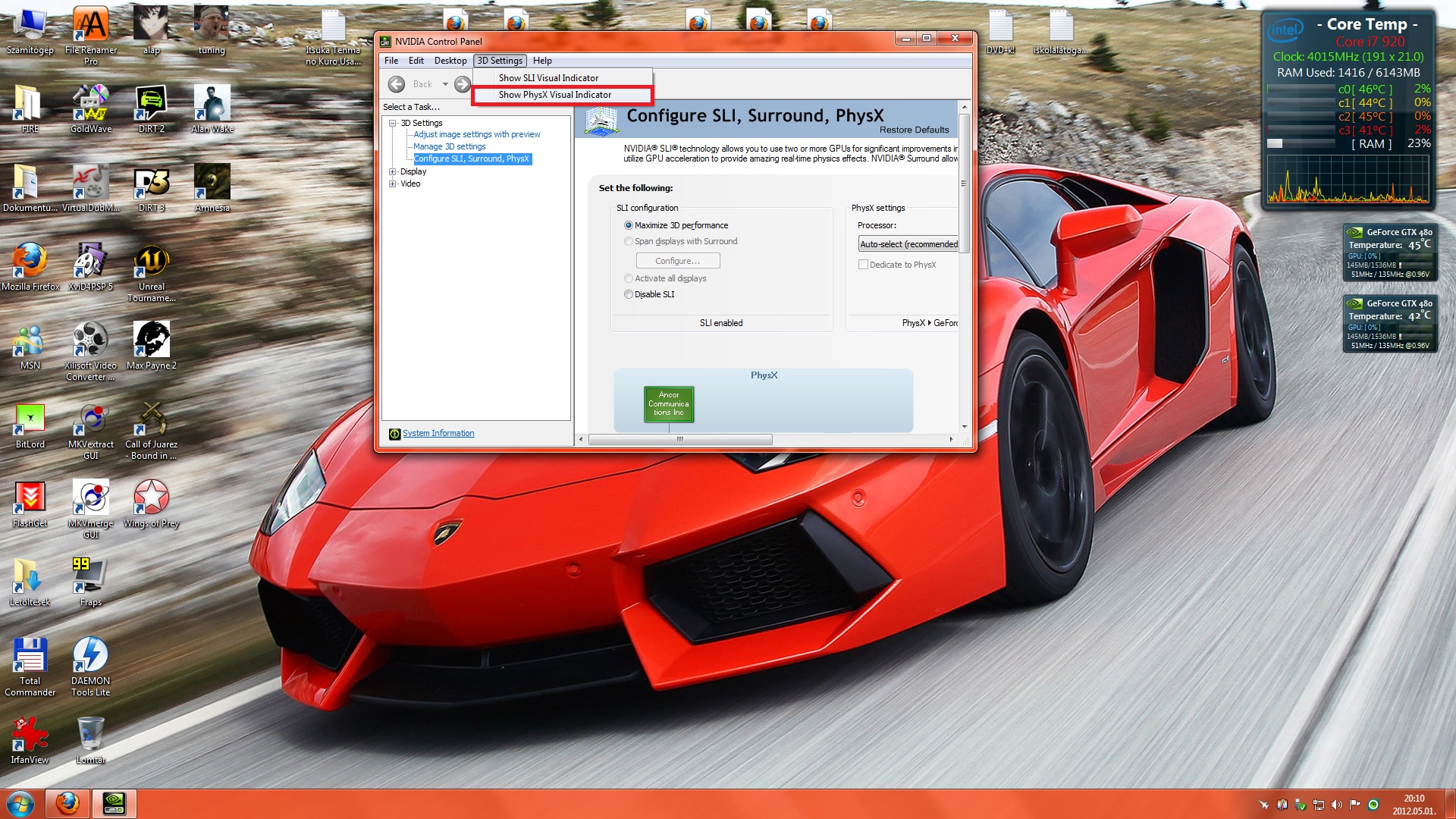Select Configure SLI, Surround, PhysX tree item
The height and width of the screenshot is (819, 1456).
pos(472,158)
